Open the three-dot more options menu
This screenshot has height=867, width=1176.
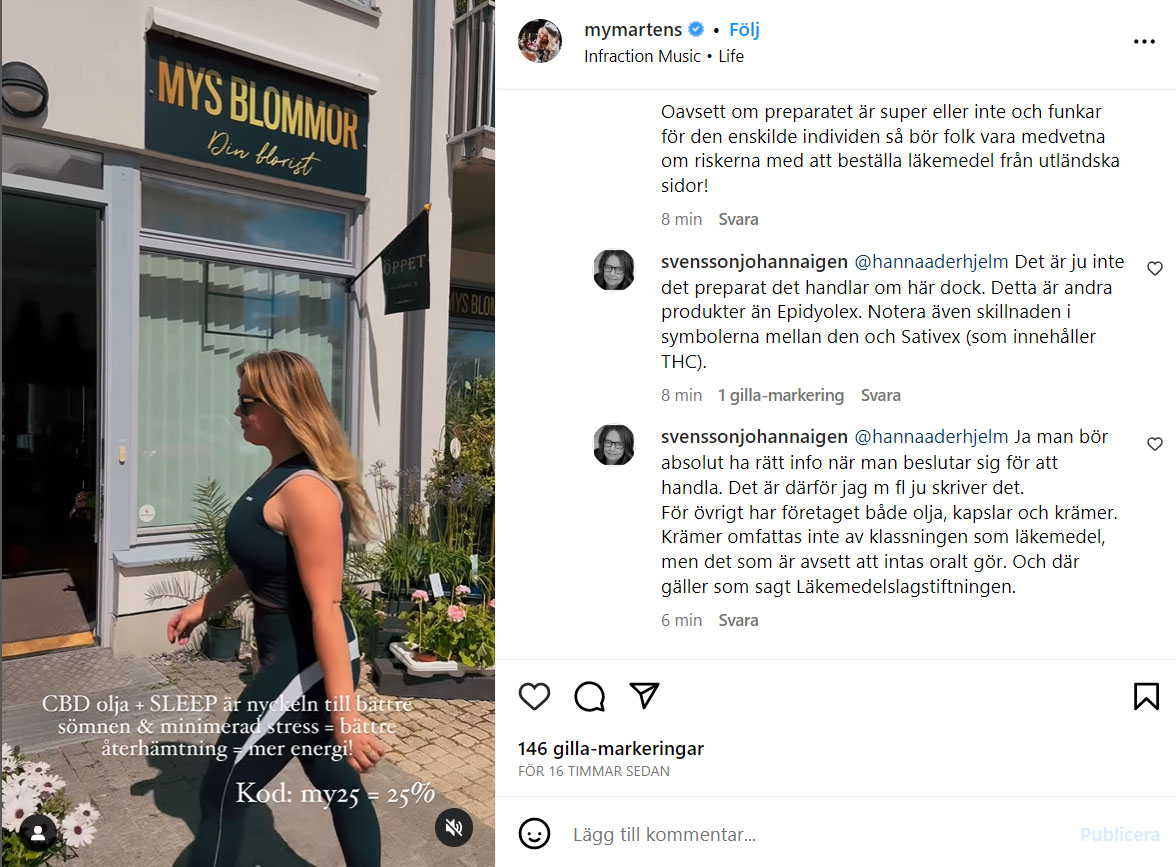1144,42
